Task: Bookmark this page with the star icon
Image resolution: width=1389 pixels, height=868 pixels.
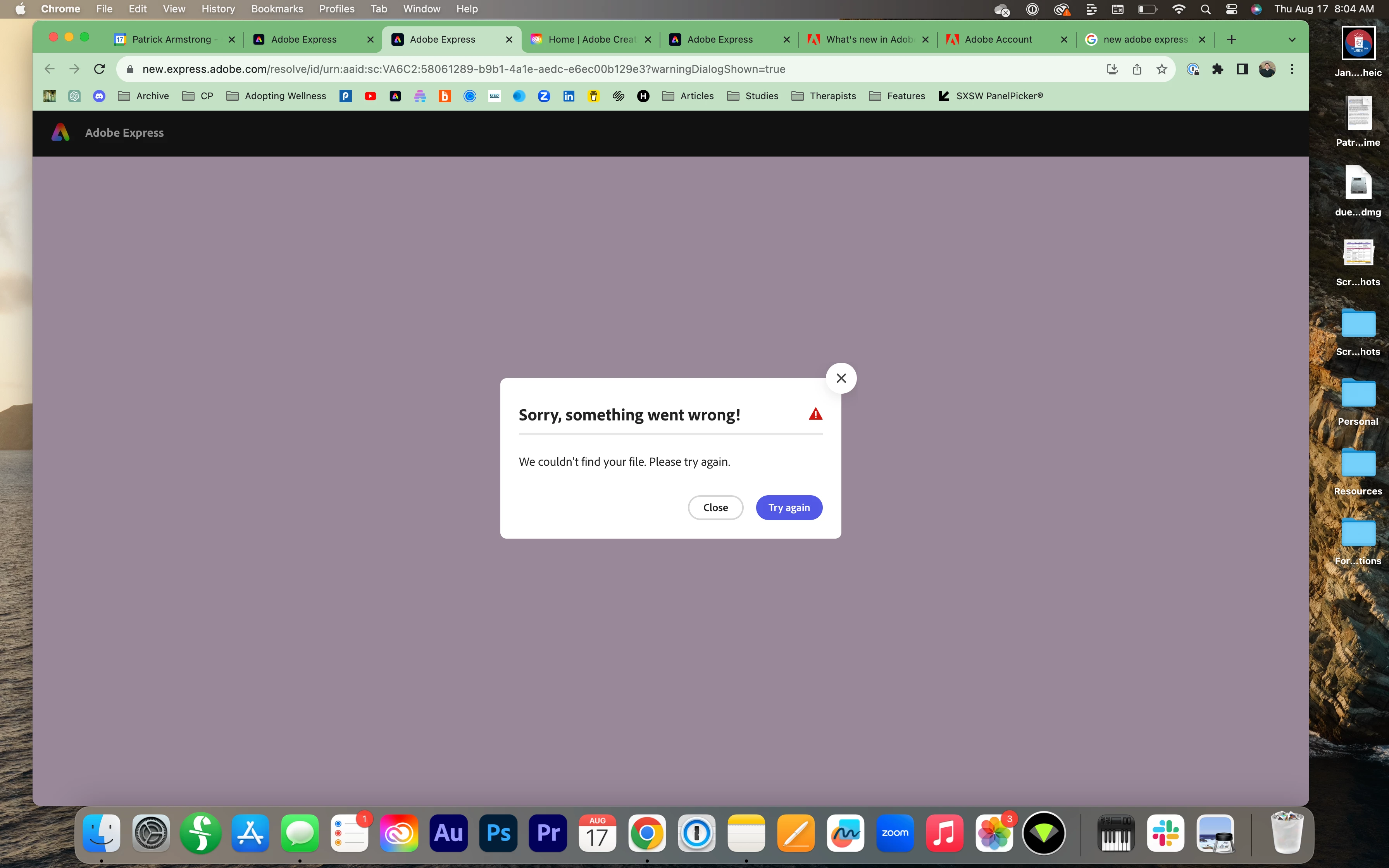Action: [x=1162, y=69]
